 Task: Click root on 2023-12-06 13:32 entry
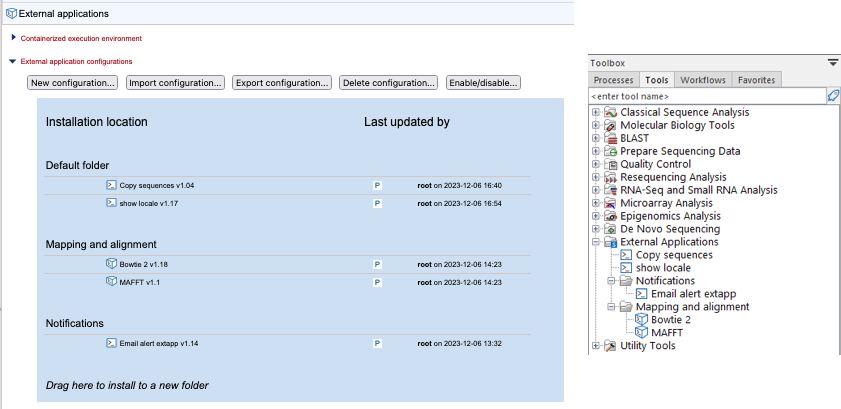(x=459, y=344)
